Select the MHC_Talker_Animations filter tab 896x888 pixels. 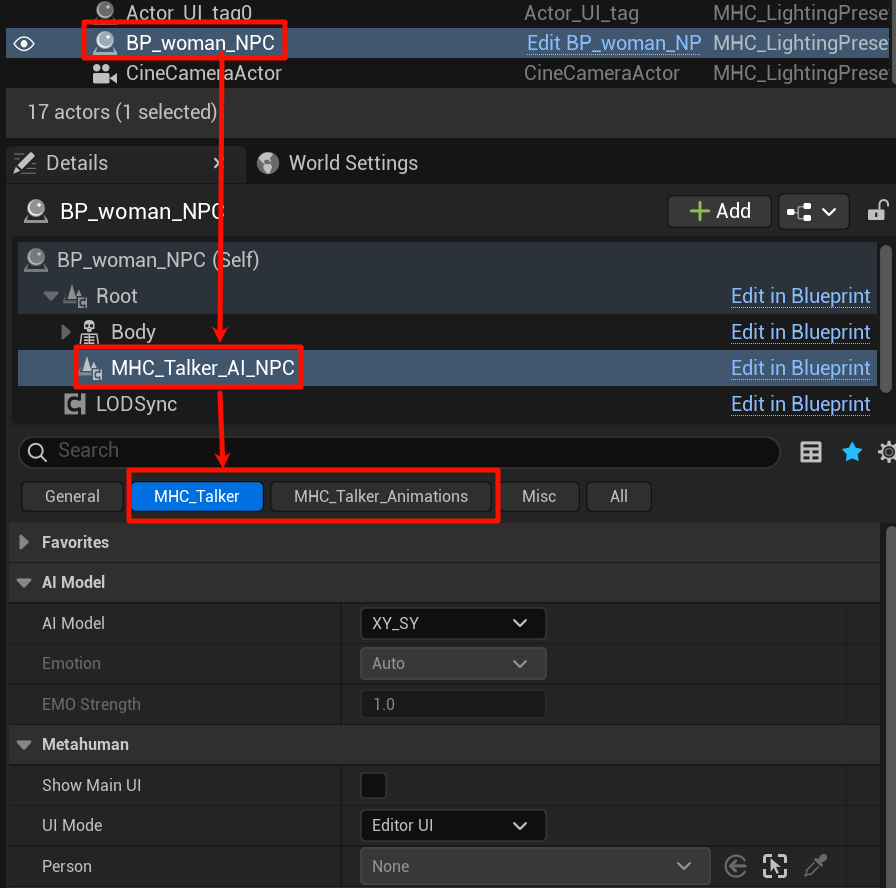coord(381,496)
